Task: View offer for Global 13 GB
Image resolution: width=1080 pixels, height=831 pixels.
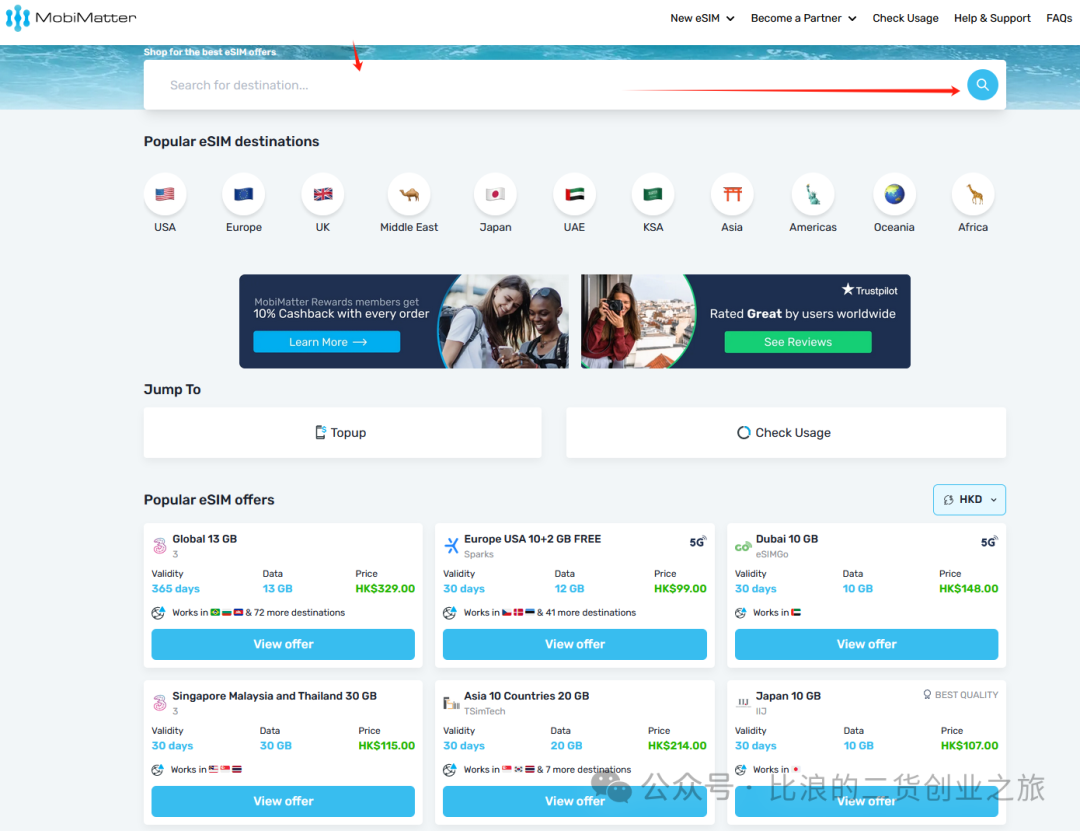Action: pyautogui.click(x=283, y=644)
